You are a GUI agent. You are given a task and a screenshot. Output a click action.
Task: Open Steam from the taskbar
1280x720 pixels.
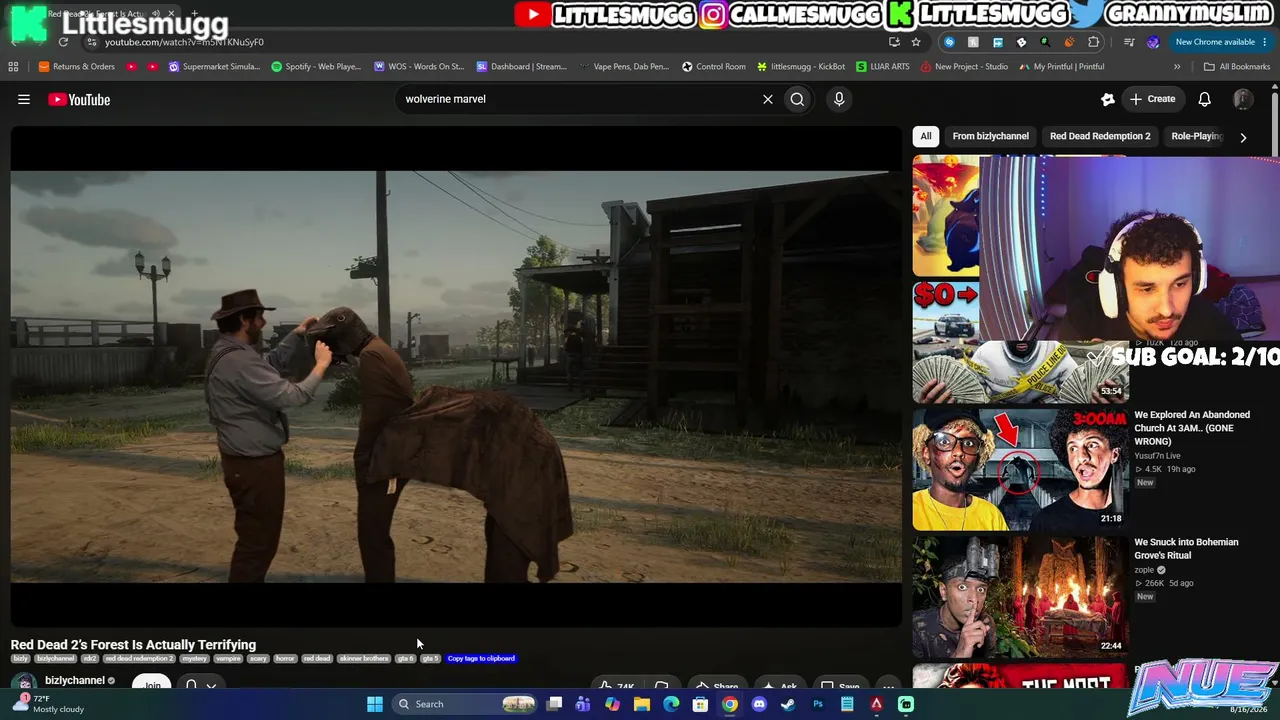coord(788,704)
